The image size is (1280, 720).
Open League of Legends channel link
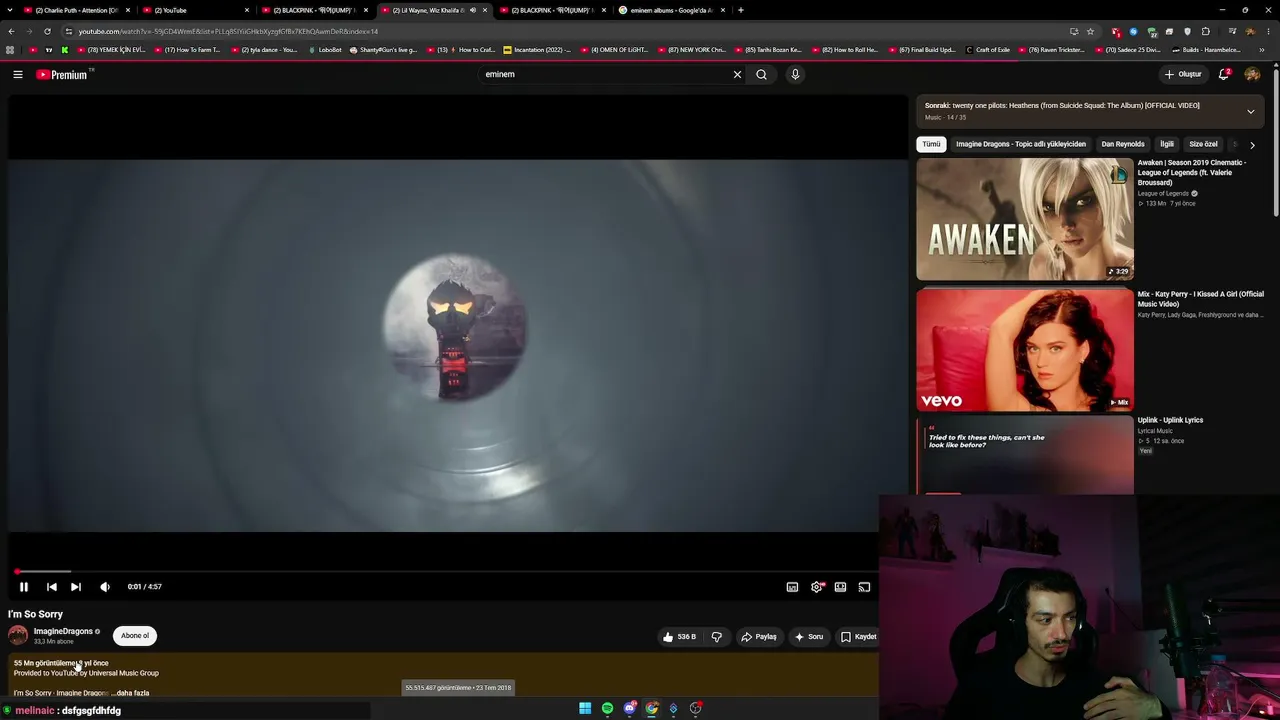tap(1163, 193)
